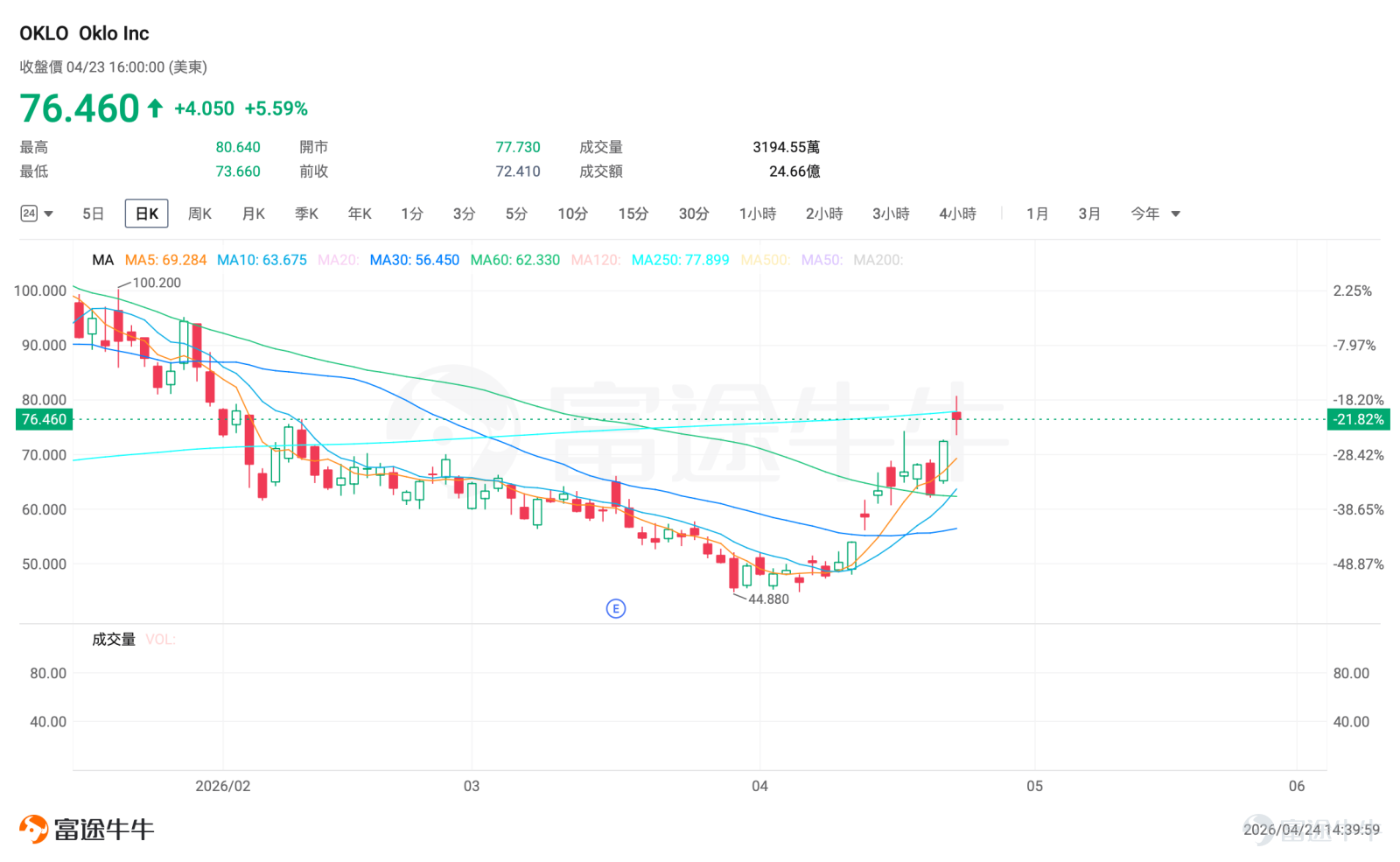Select the 30分 interval

694,214
